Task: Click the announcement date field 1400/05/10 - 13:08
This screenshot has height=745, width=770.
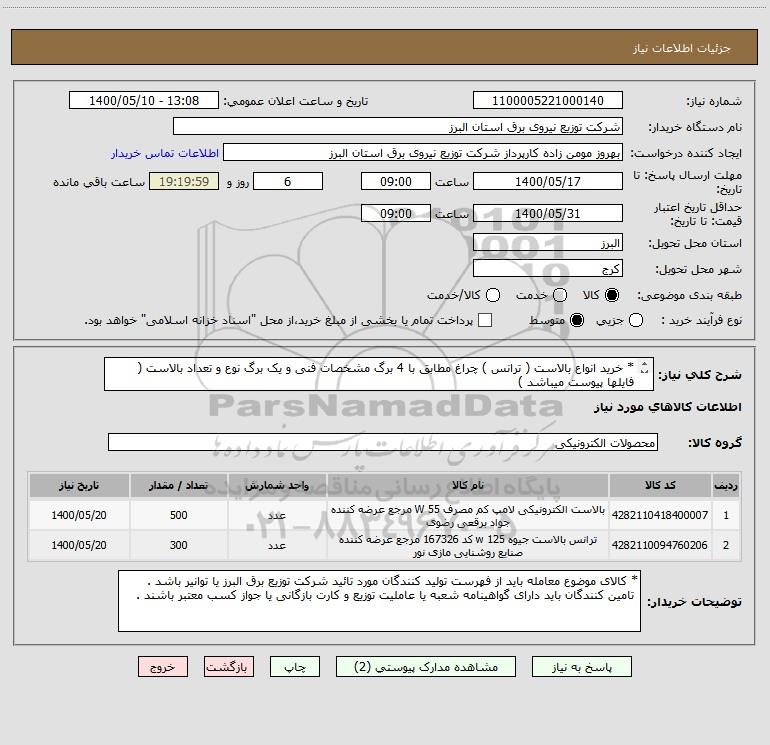Action: coord(144,101)
